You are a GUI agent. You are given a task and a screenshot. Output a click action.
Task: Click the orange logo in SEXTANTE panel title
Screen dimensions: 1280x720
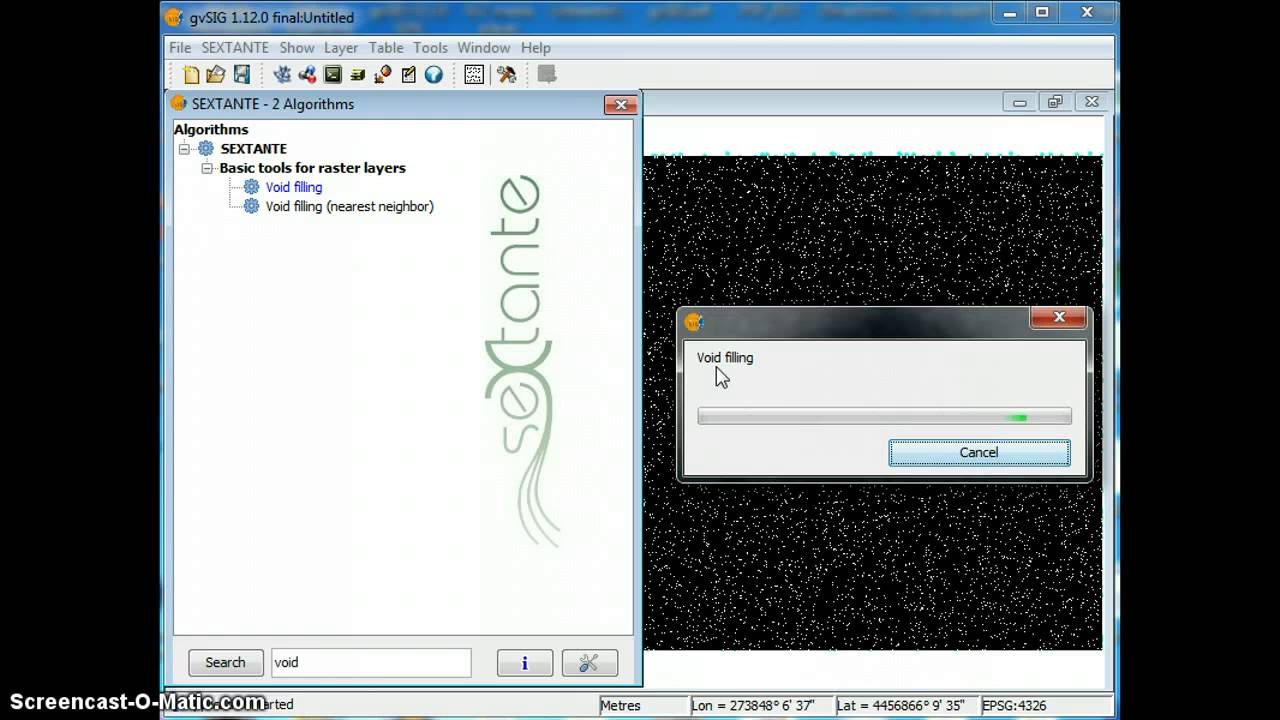coord(179,103)
